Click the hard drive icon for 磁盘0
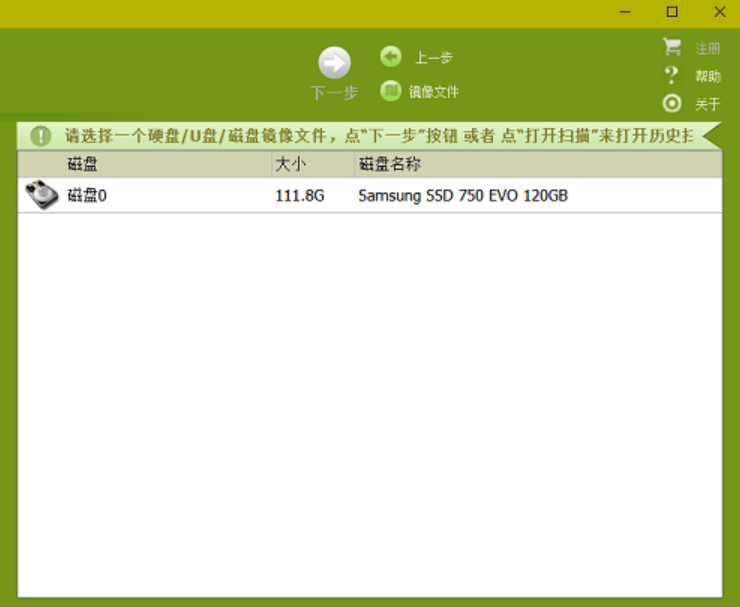The height and width of the screenshot is (607, 740). coord(42,194)
